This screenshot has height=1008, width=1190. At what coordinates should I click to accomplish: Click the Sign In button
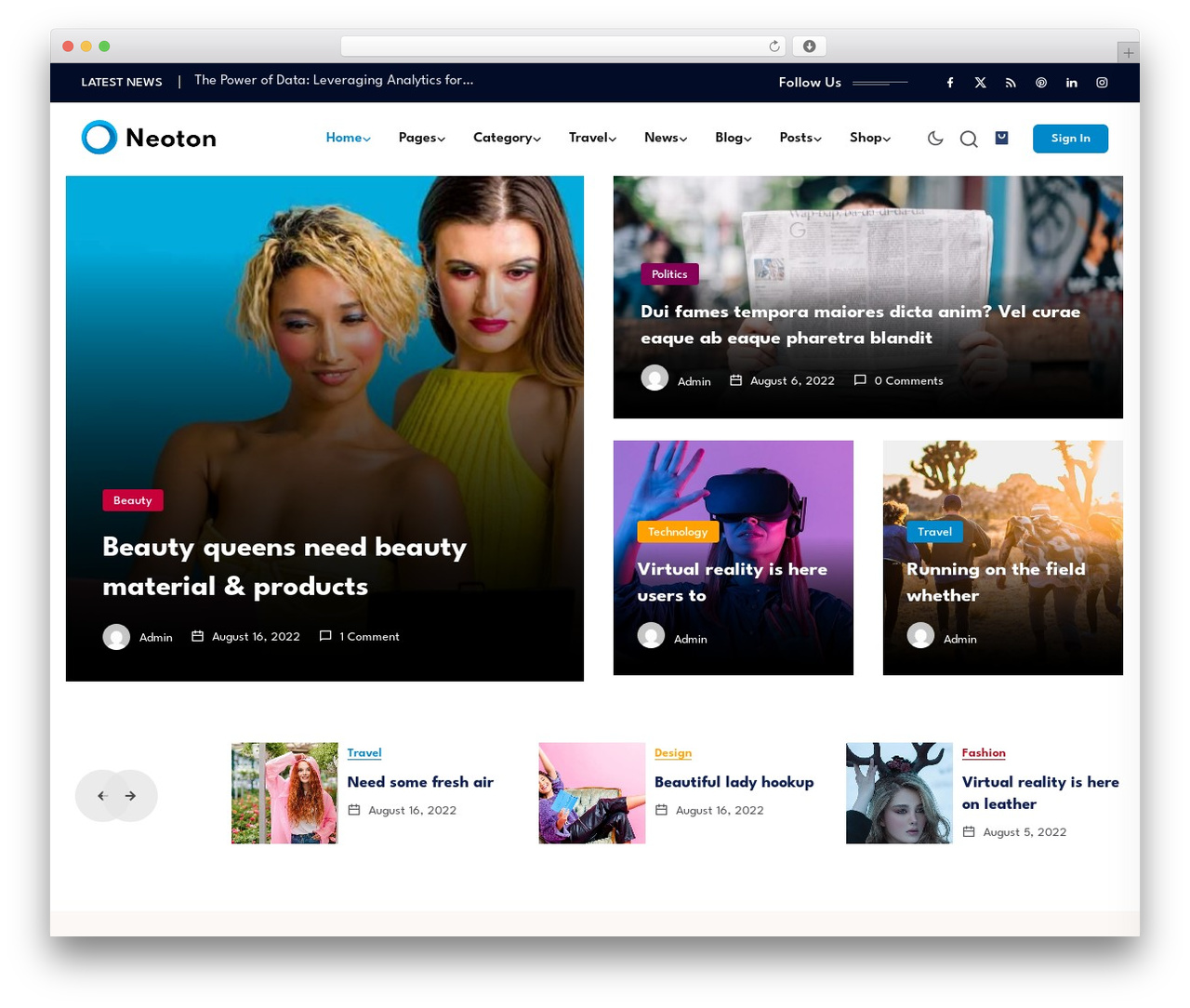1070,139
